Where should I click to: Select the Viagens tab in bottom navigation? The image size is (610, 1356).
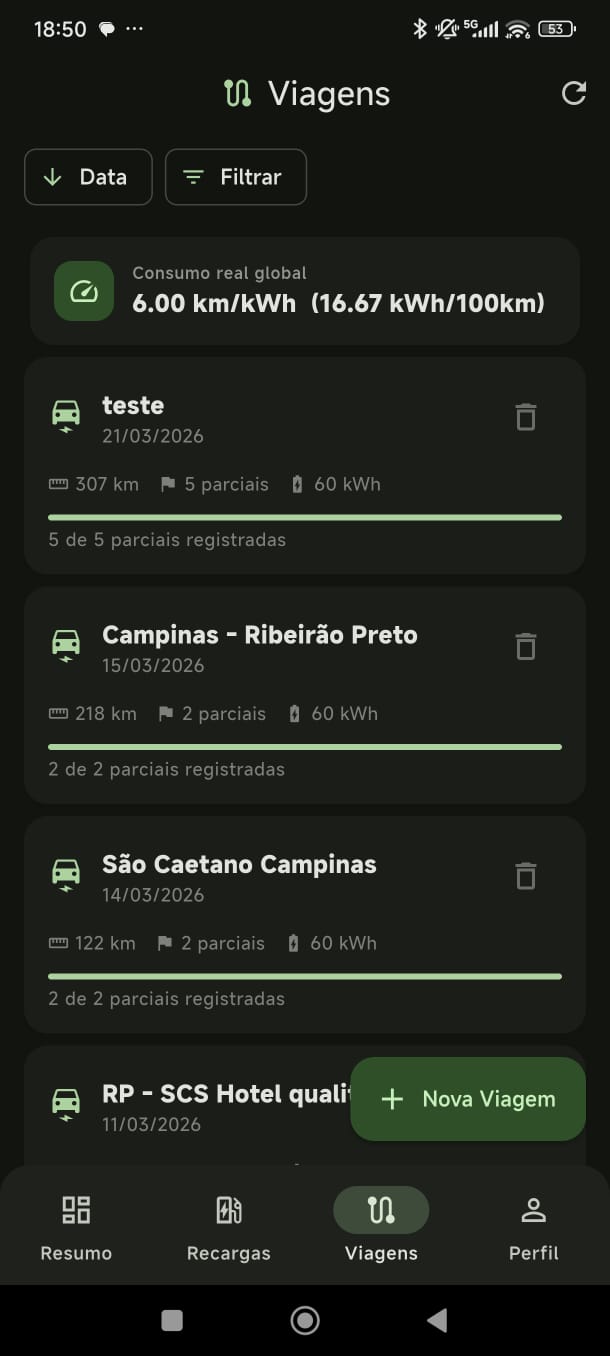click(x=381, y=1225)
